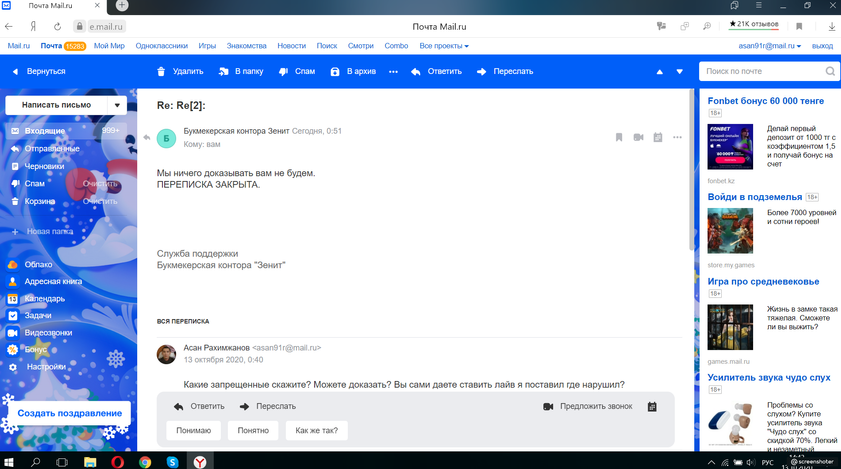The image size is (841, 469).
Task: Click Переслать in the bottom reply panel
Action: [267, 406]
